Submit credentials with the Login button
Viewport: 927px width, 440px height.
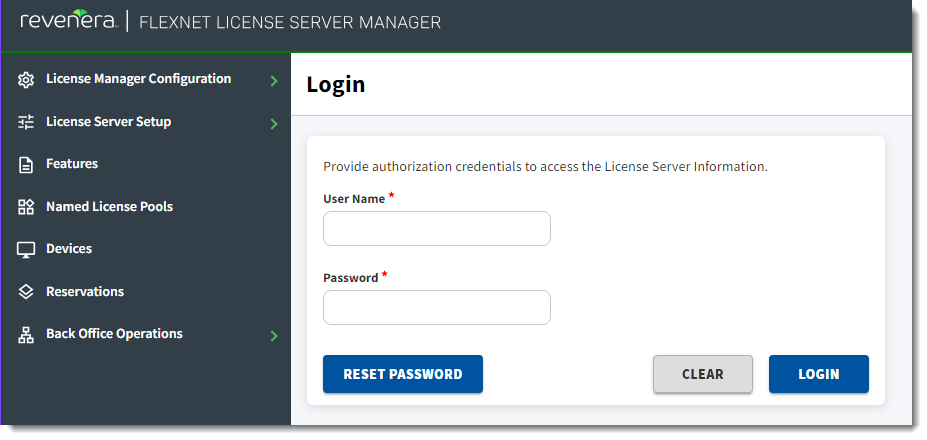818,374
